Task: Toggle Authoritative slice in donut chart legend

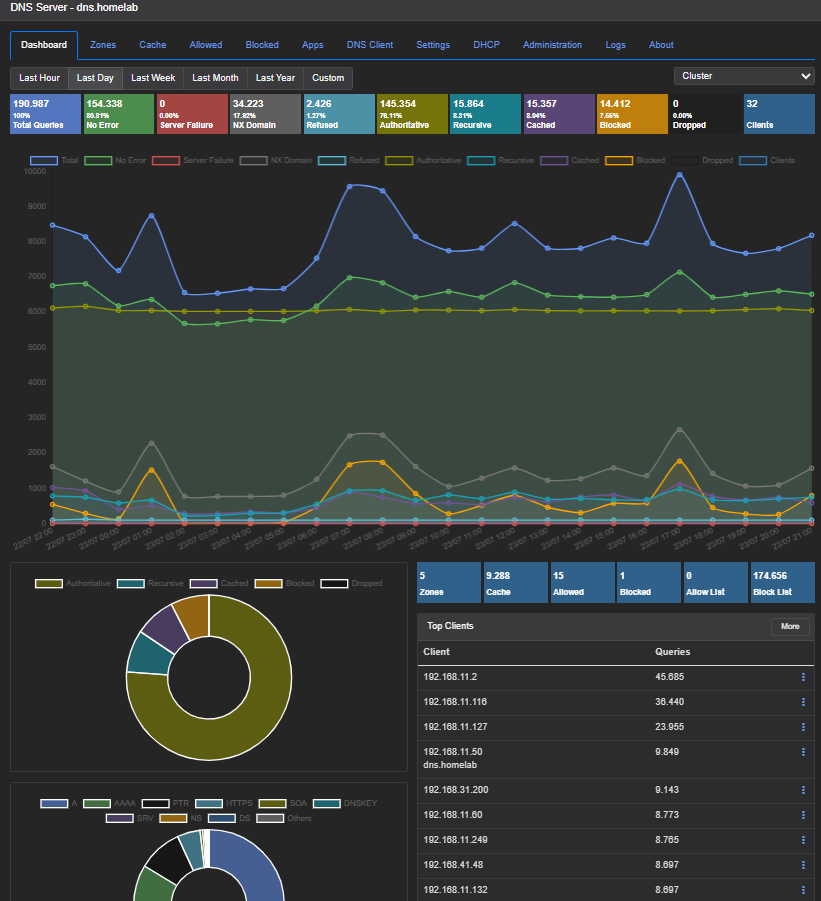Action: click(73, 583)
